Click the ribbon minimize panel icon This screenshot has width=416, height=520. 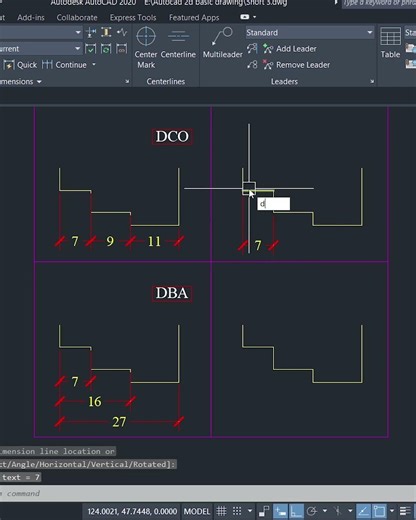(244, 17)
